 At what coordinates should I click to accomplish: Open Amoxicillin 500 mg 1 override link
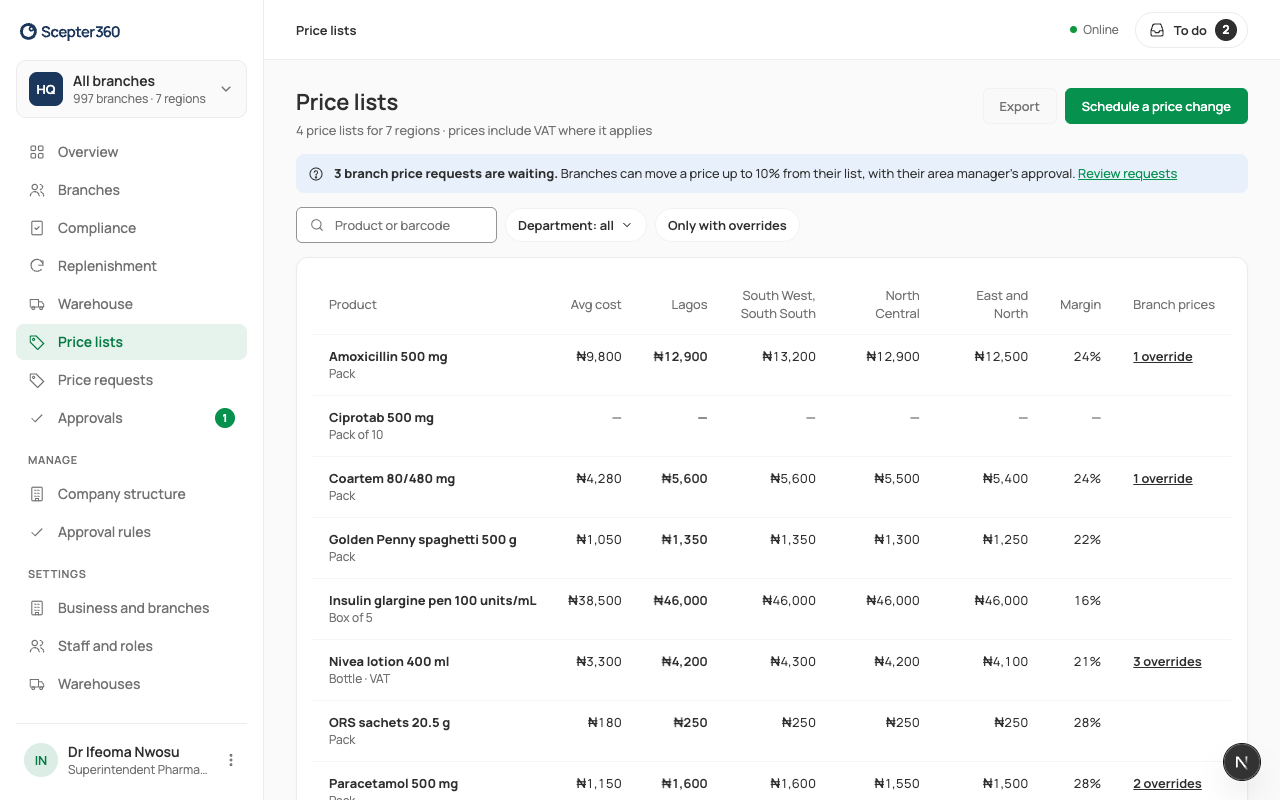pyautogui.click(x=1162, y=357)
